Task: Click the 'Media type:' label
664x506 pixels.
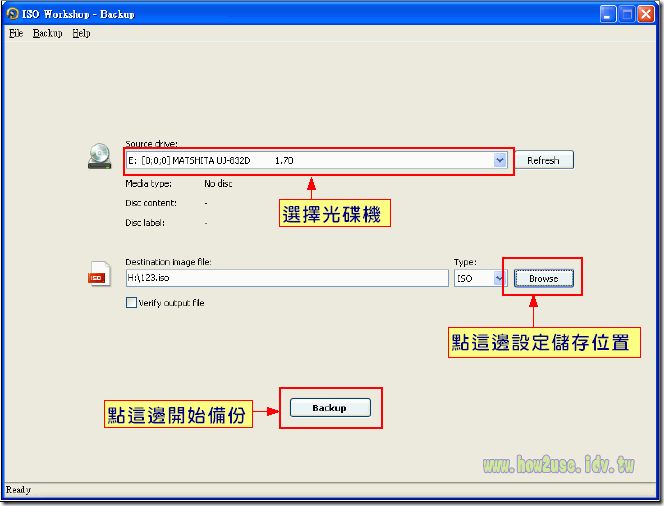Action: (148, 184)
